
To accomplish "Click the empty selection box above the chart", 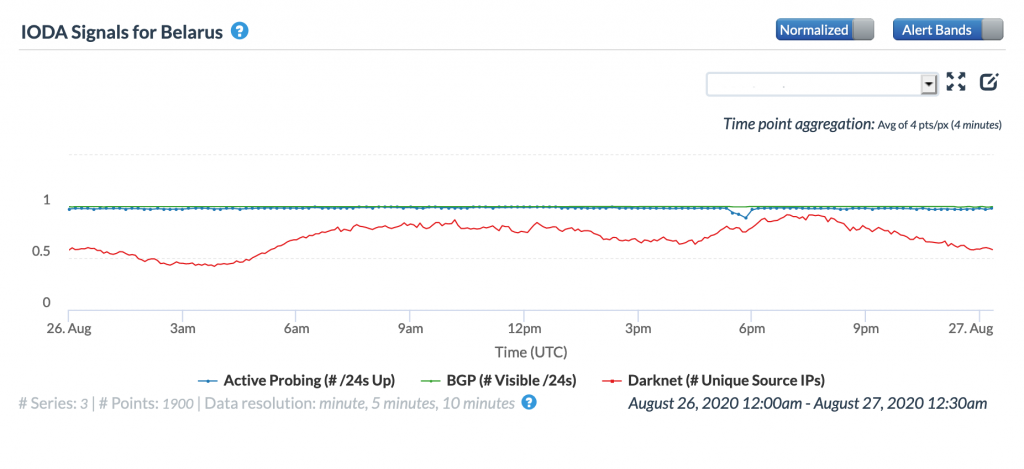I will coord(813,84).
